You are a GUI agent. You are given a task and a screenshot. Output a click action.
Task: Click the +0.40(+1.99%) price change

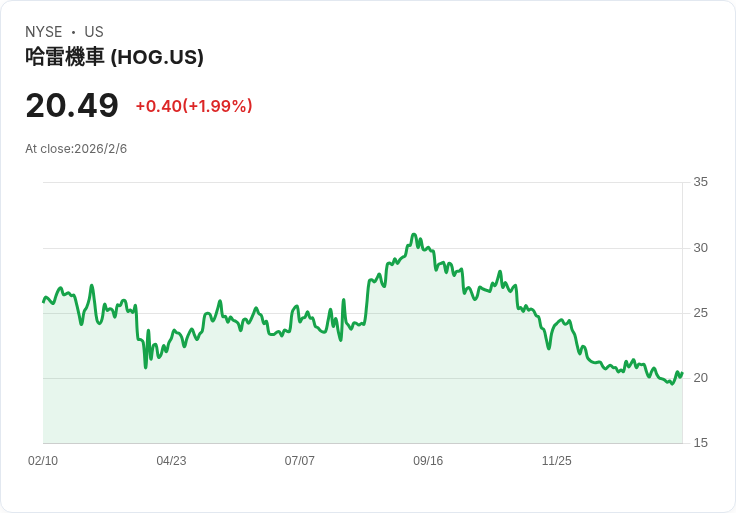[x=194, y=106]
